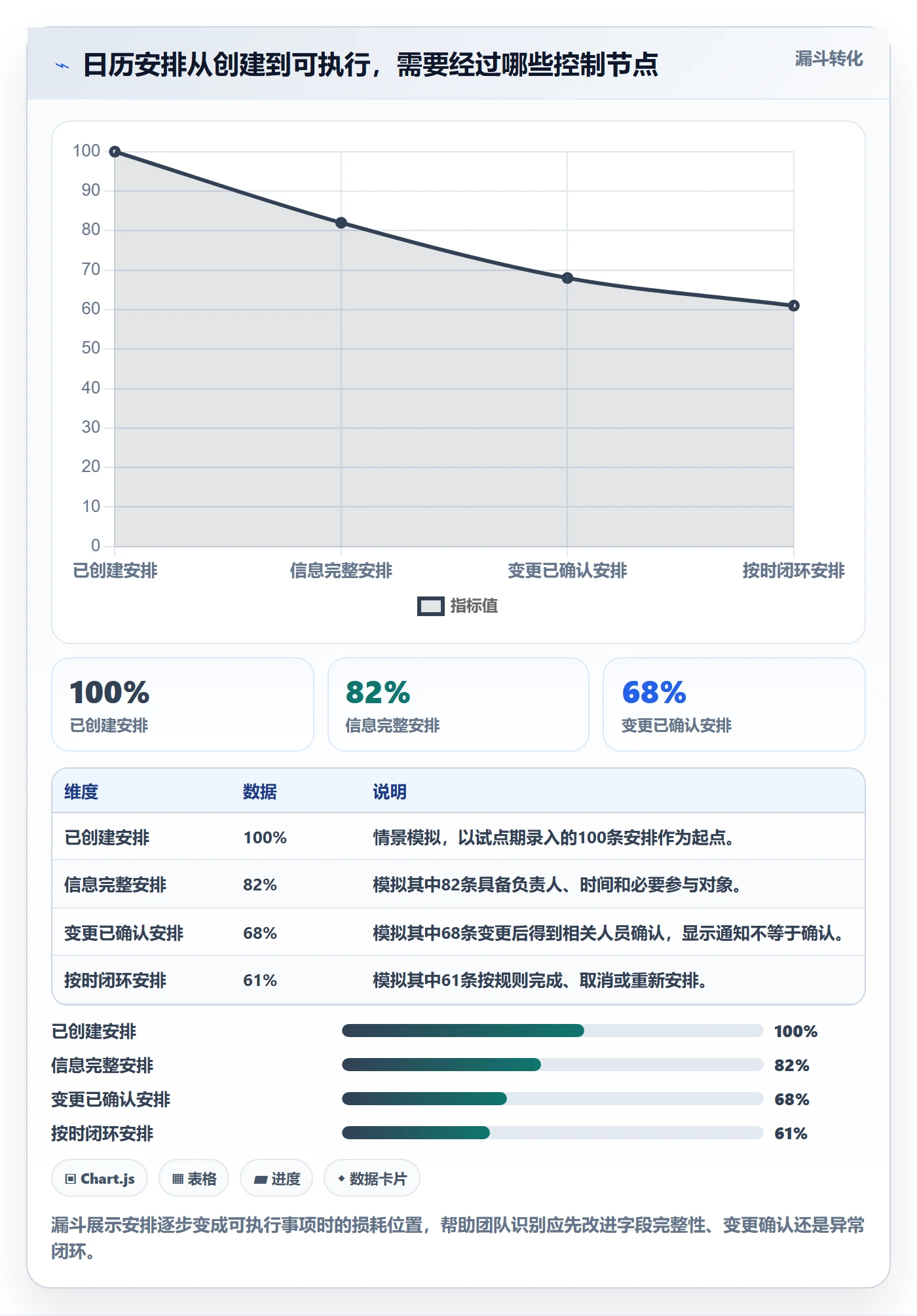Open the 100% 已创建安排 data card
The image size is (917, 1316).
[x=183, y=704]
